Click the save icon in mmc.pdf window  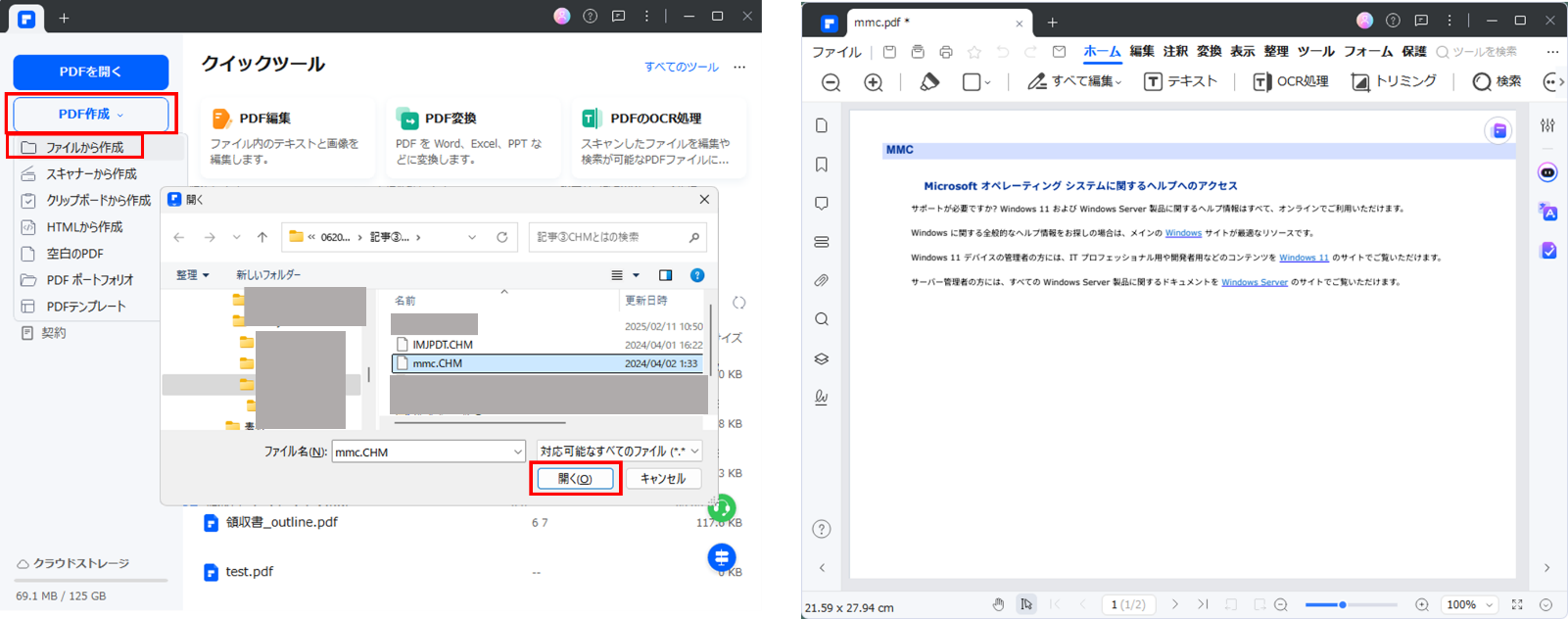(889, 52)
